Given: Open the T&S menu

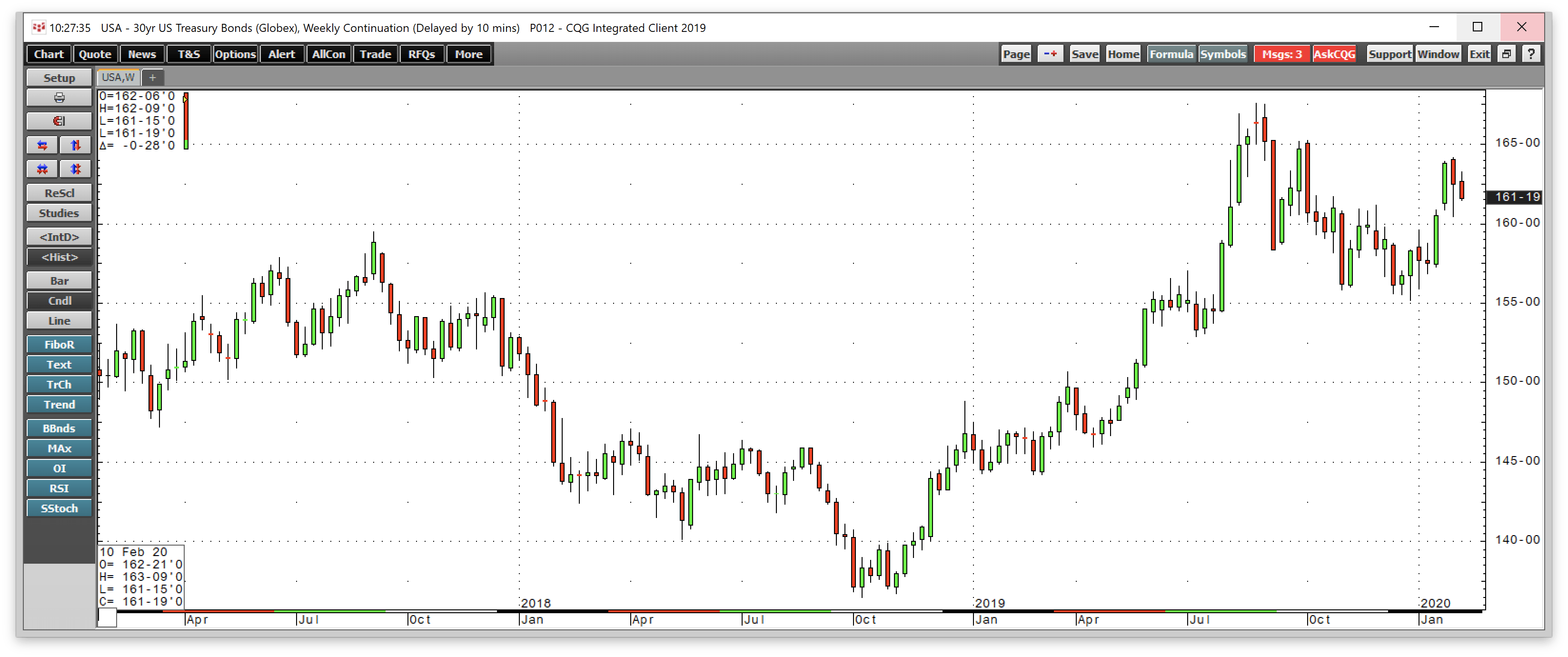Looking at the screenshot, I should pos(189,54).
